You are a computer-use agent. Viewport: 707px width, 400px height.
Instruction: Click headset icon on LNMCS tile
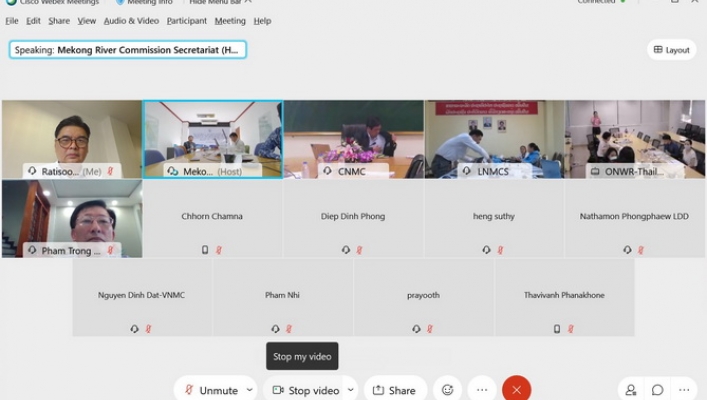click(x=467, y=171)
